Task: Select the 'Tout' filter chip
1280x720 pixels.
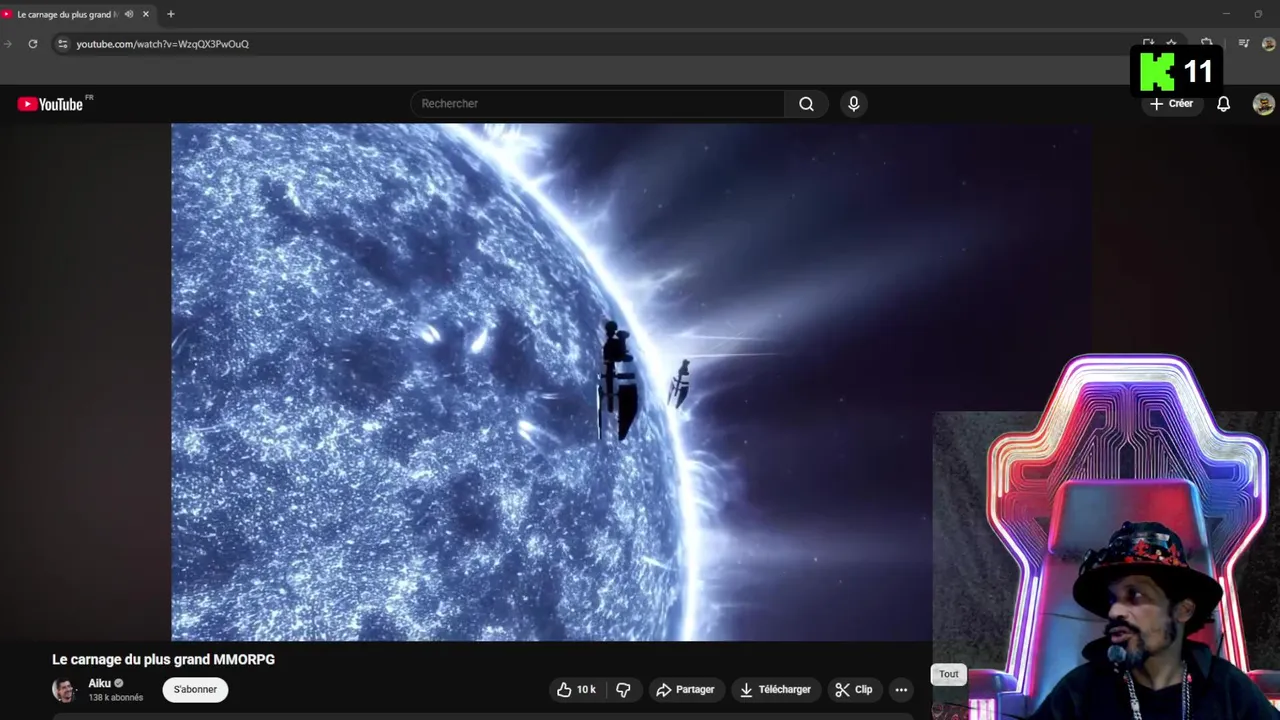Action: (949, 674)
